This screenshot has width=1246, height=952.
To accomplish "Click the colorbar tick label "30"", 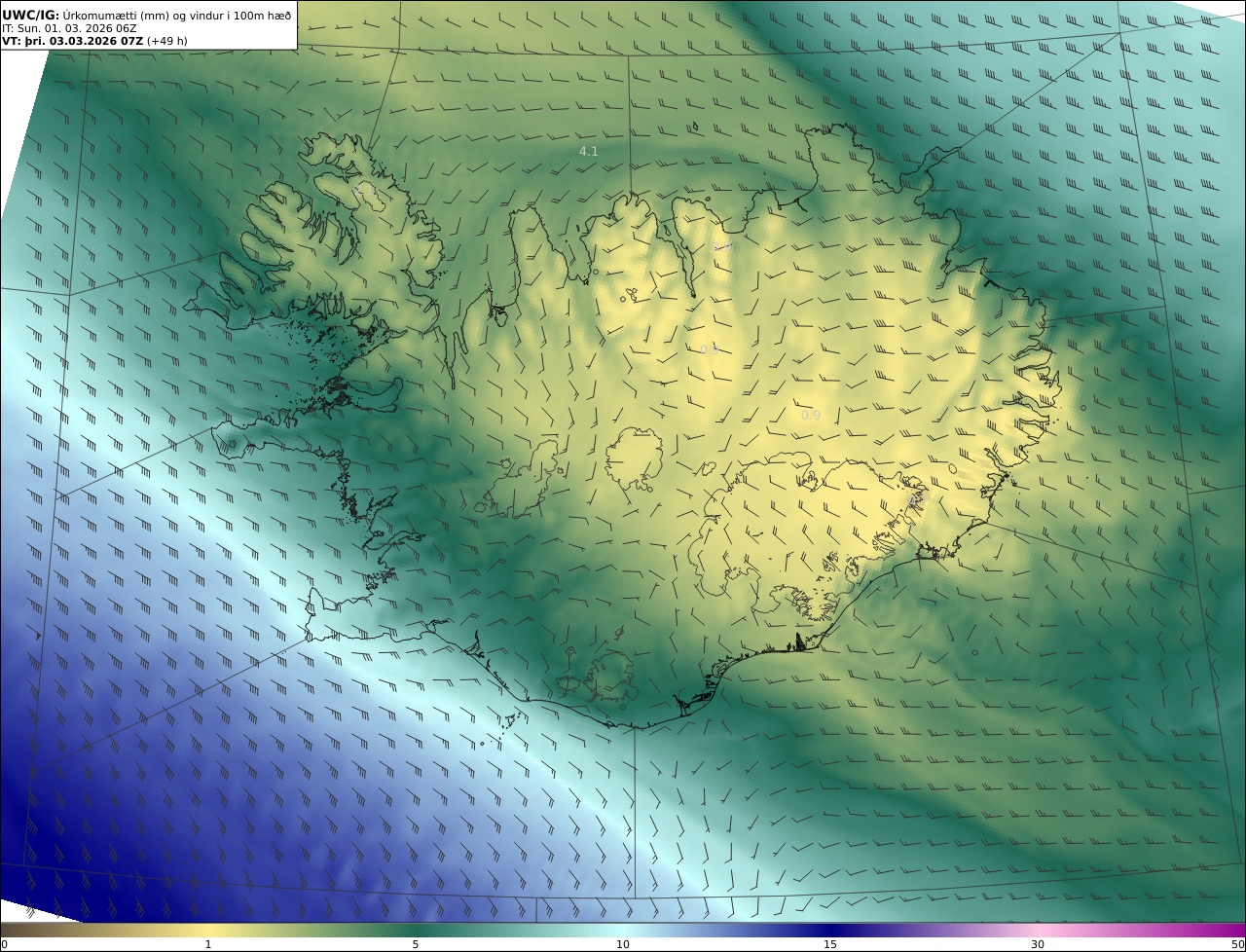I will point(1038,944).
